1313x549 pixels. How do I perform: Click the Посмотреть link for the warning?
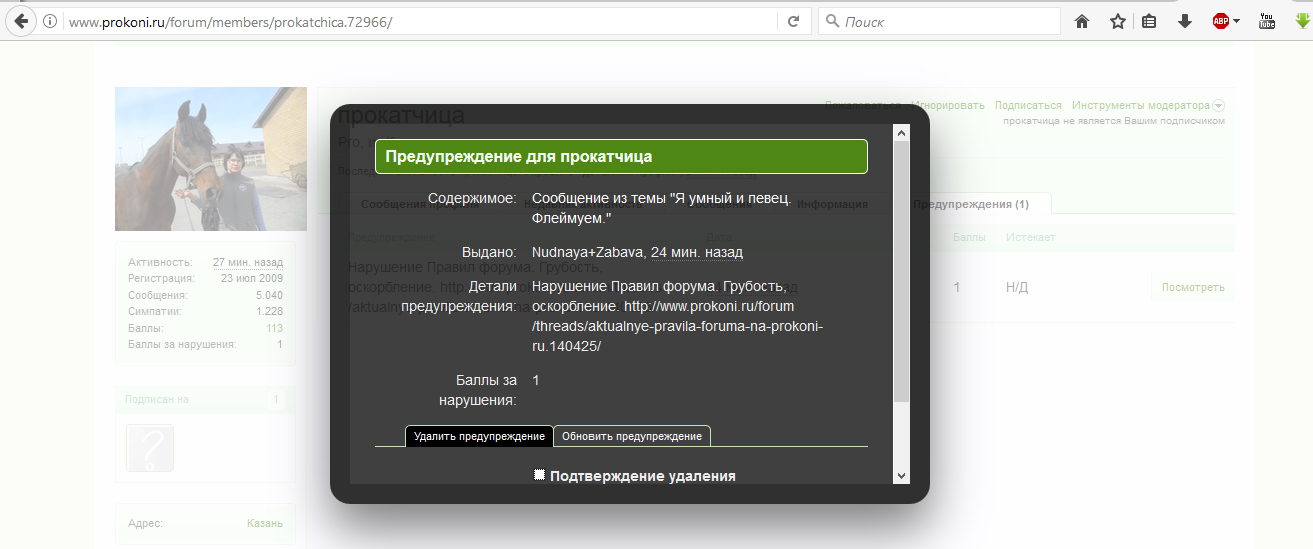(1192, 287)
